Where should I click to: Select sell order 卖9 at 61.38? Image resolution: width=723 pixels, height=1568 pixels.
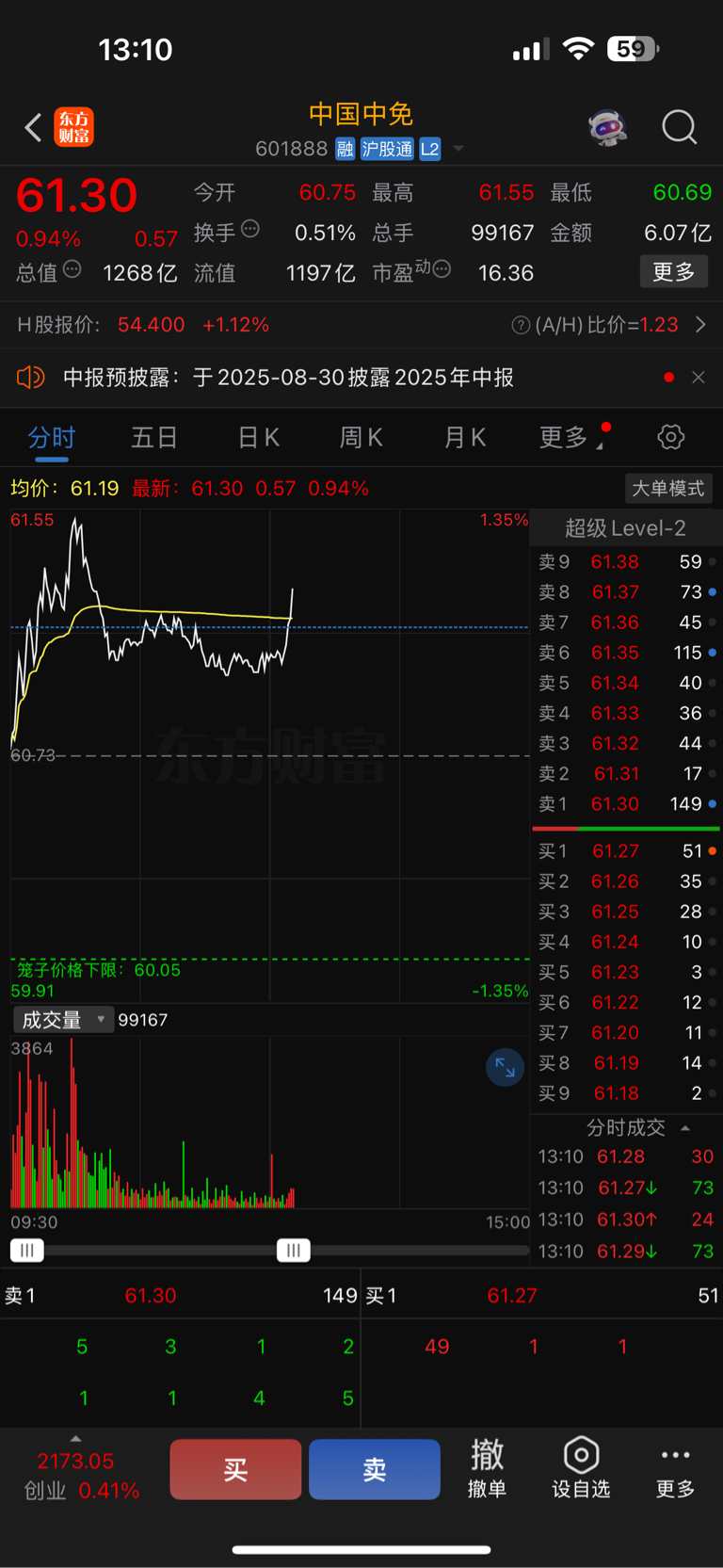(625, 562)
